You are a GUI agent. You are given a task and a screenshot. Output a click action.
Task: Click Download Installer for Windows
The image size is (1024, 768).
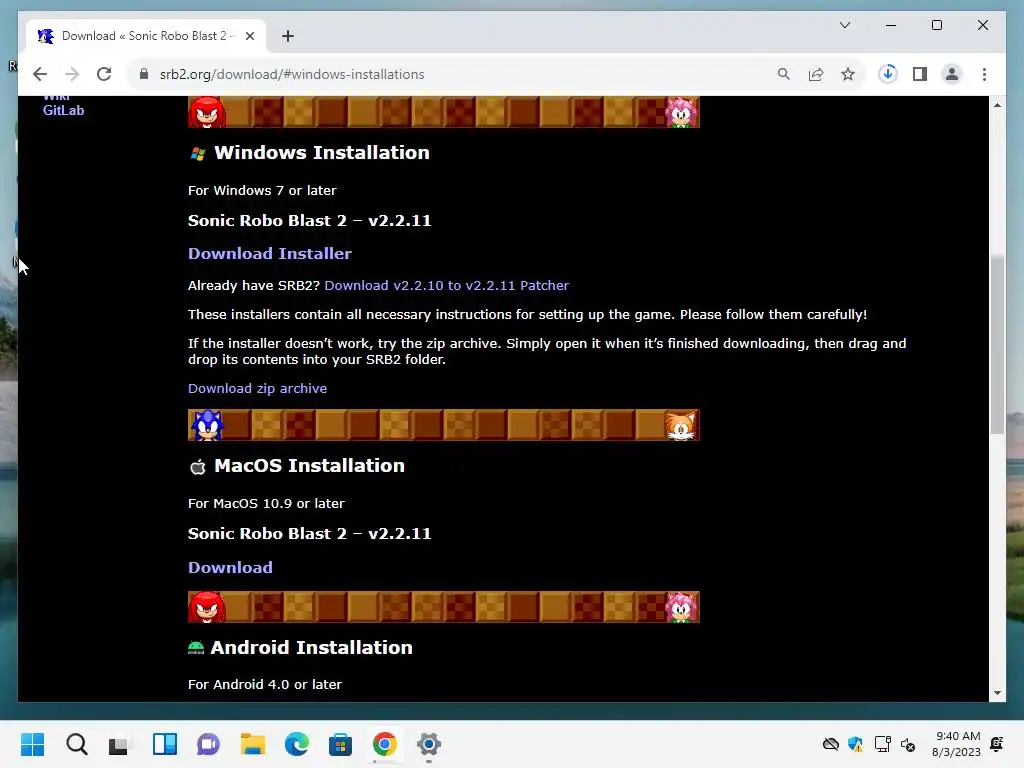pyautogui.click(x=270, y=253)
